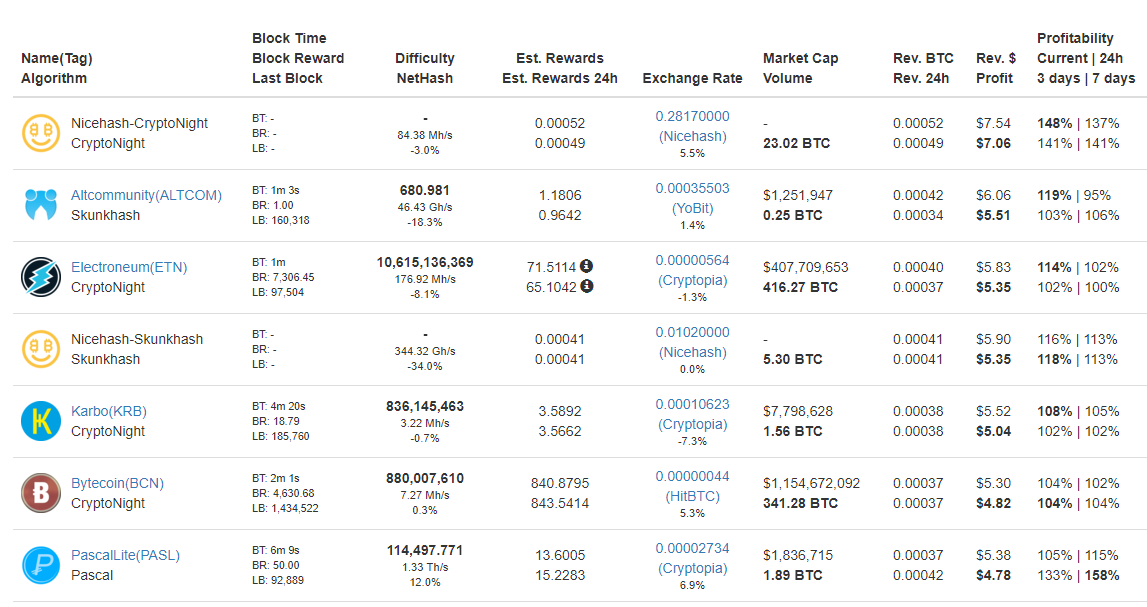The image size is (1147, 607).
Task: Click the Bytecoin coin logo
Action: point(41,493)
